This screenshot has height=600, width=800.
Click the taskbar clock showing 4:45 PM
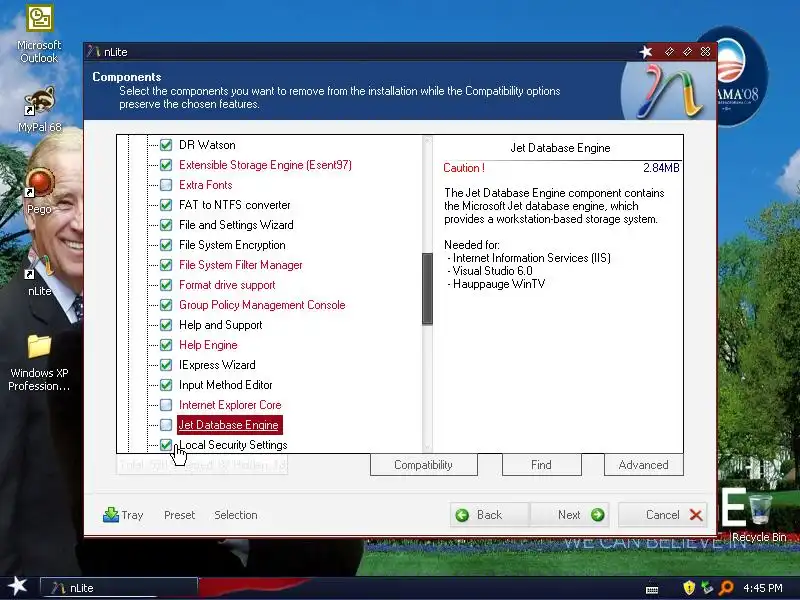point(763,588)
